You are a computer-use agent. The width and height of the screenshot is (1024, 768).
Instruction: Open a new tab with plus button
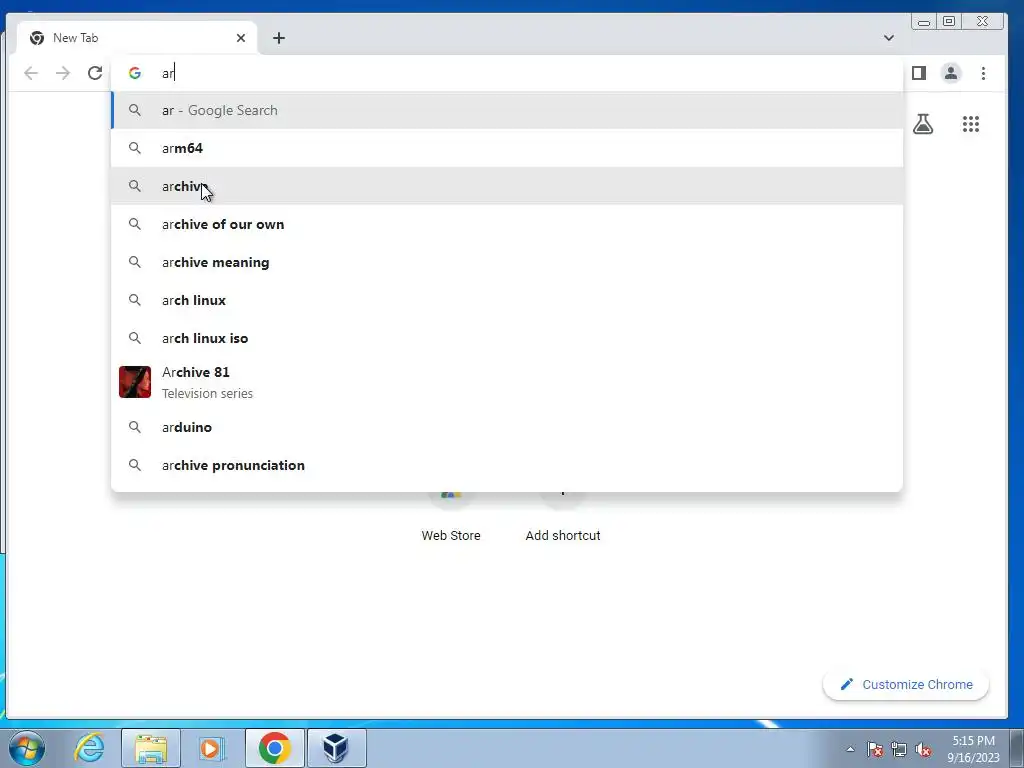point(279,38)
